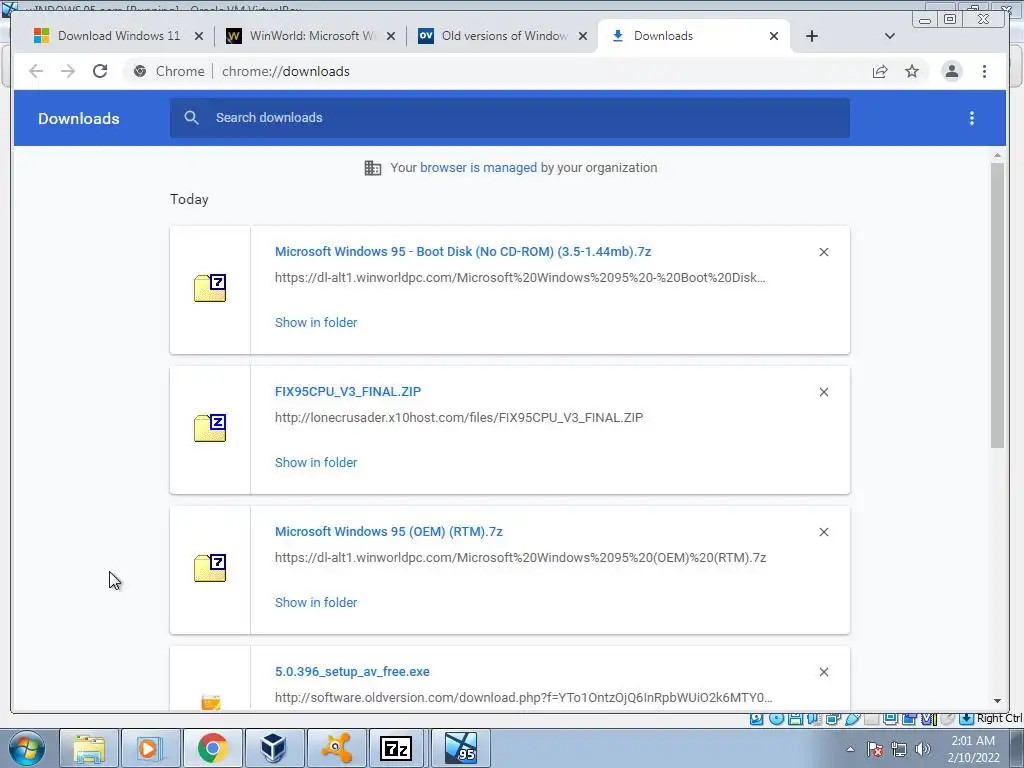Click the volume speaker tray icon
This screenshot has height=768, width=1024.
coord(923,749)
